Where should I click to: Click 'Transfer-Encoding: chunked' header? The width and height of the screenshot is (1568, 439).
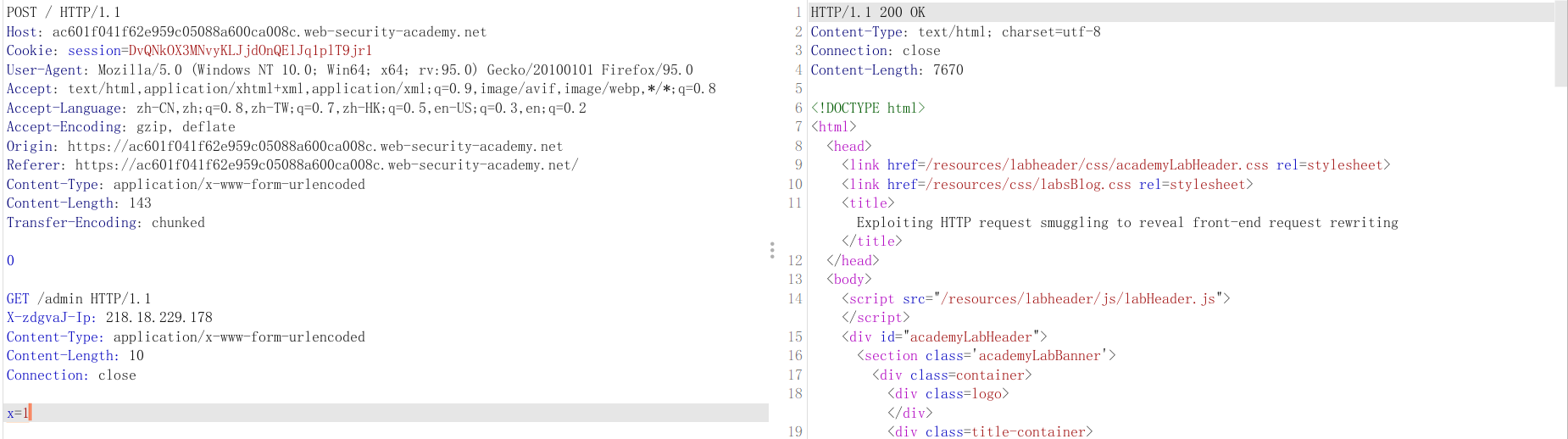coord(106,223)
